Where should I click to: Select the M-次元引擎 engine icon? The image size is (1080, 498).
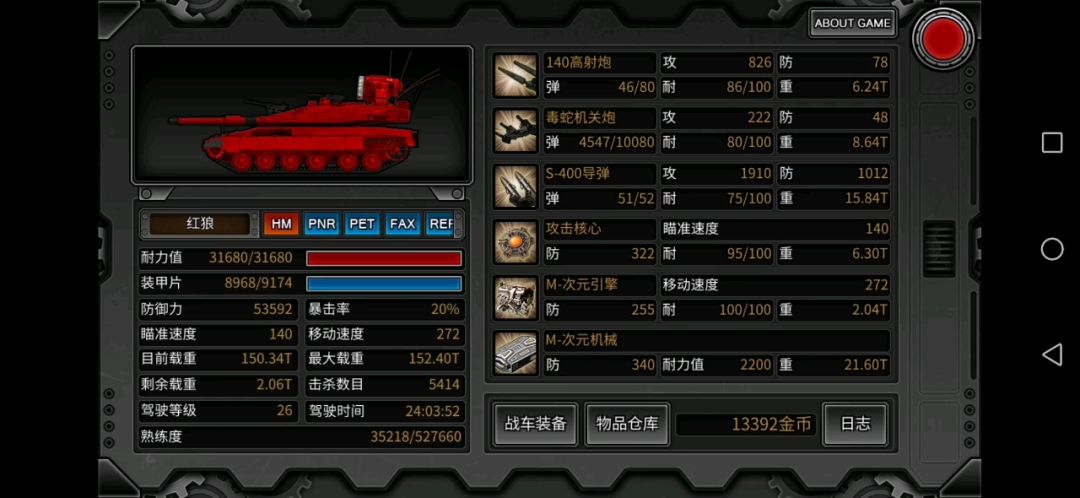coord(515,298)
